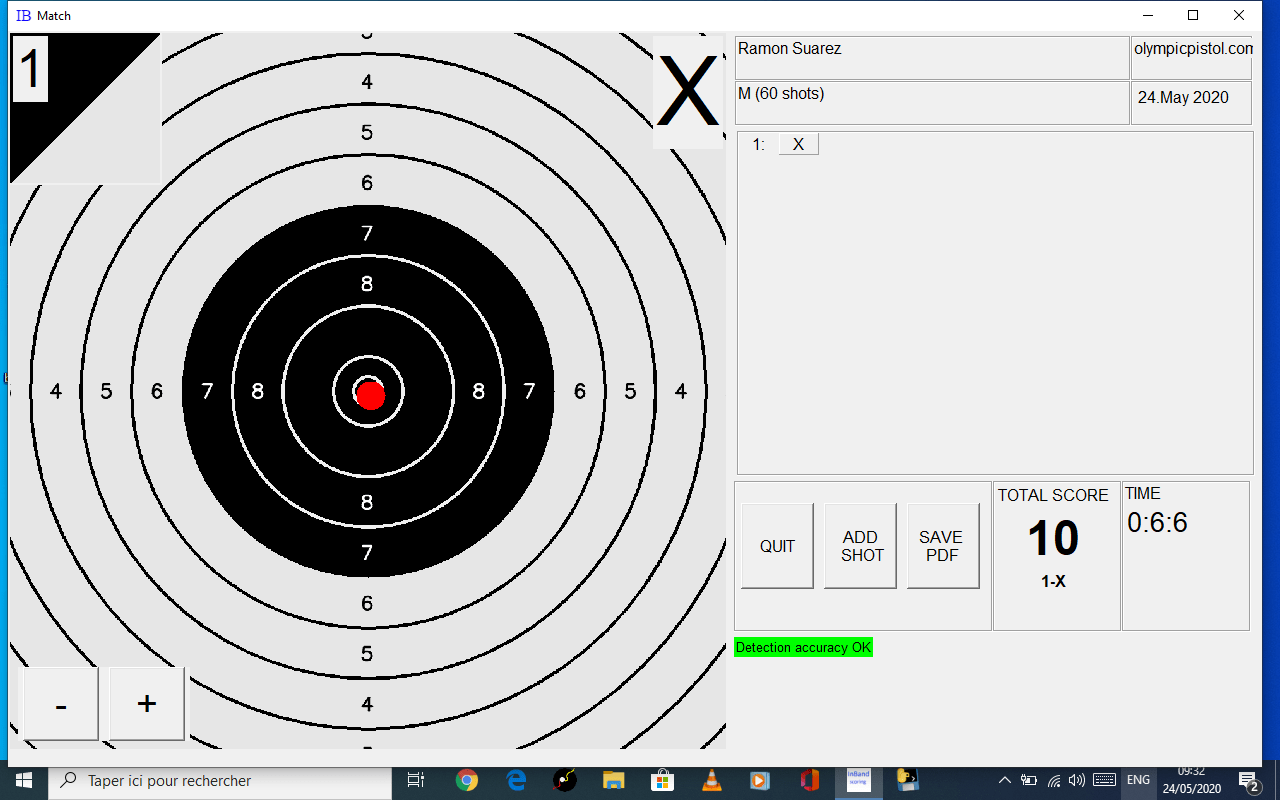
Task: Open the touch keyboard tray icon
Action: pos(1104,780)
